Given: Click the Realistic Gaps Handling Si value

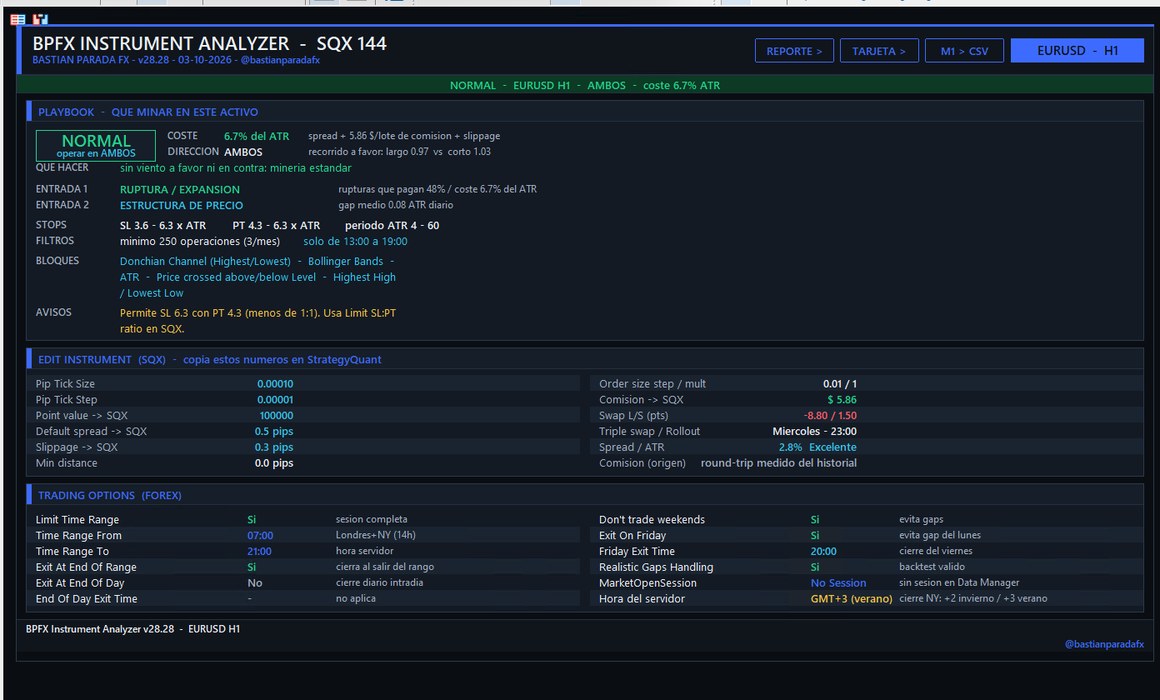Looking at the screenshot, I should click(815, 568).
